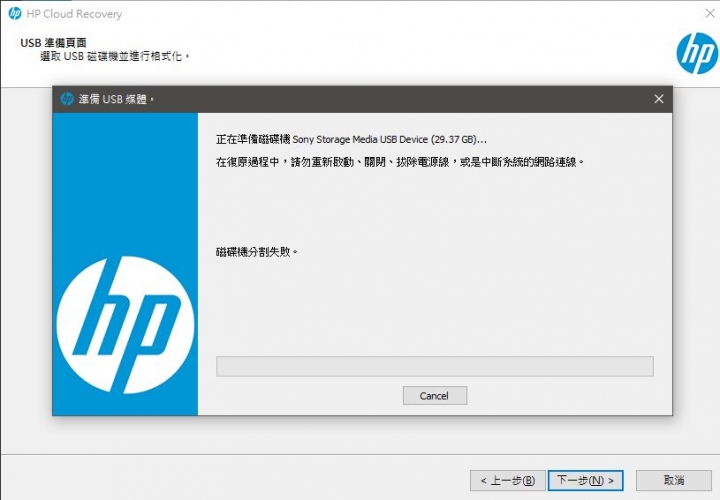Click the HP icon in main title bar
This screenshot has height=500, width=720.
pos(15,13)
